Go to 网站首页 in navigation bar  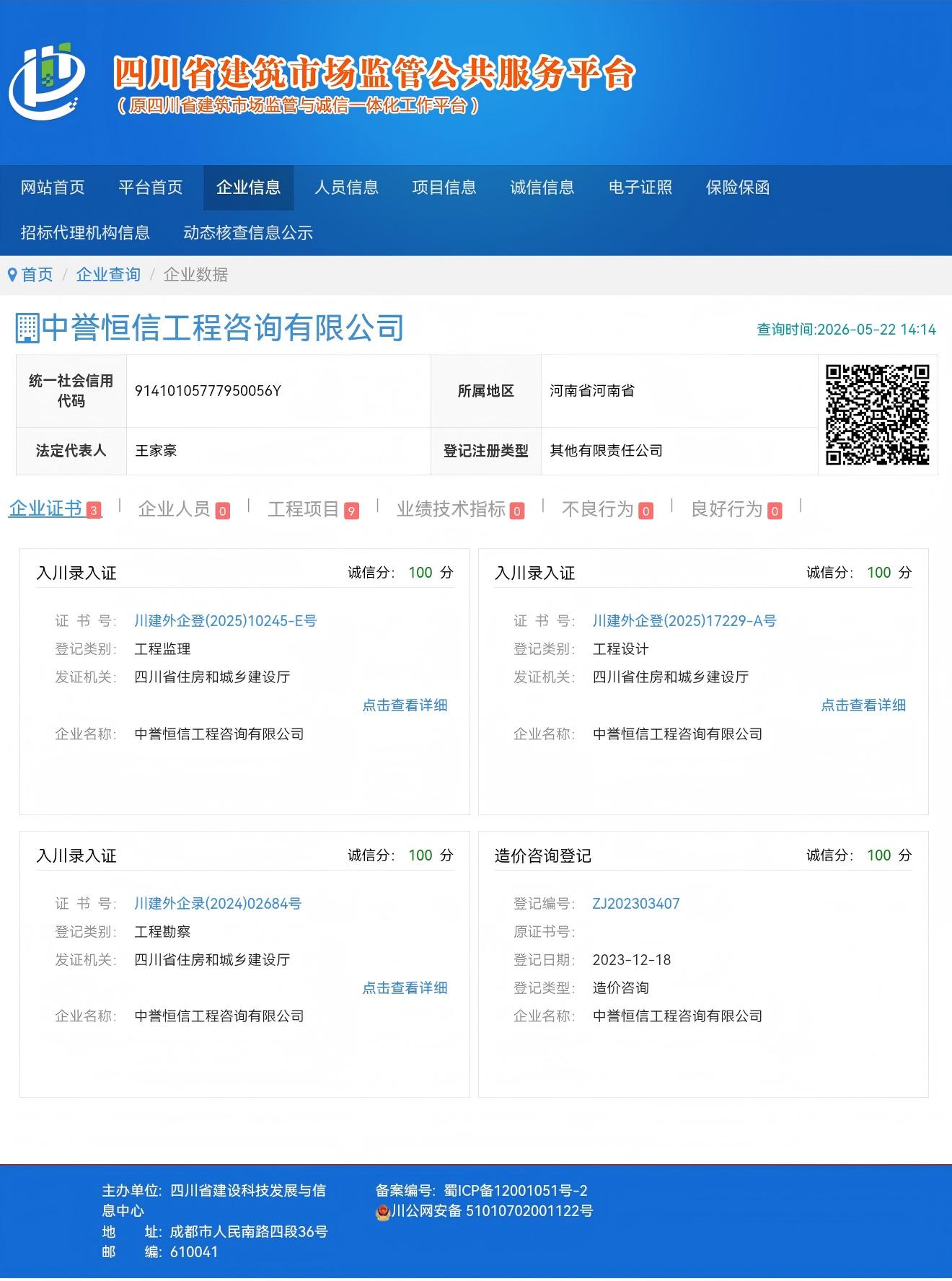tap(53, 188)
